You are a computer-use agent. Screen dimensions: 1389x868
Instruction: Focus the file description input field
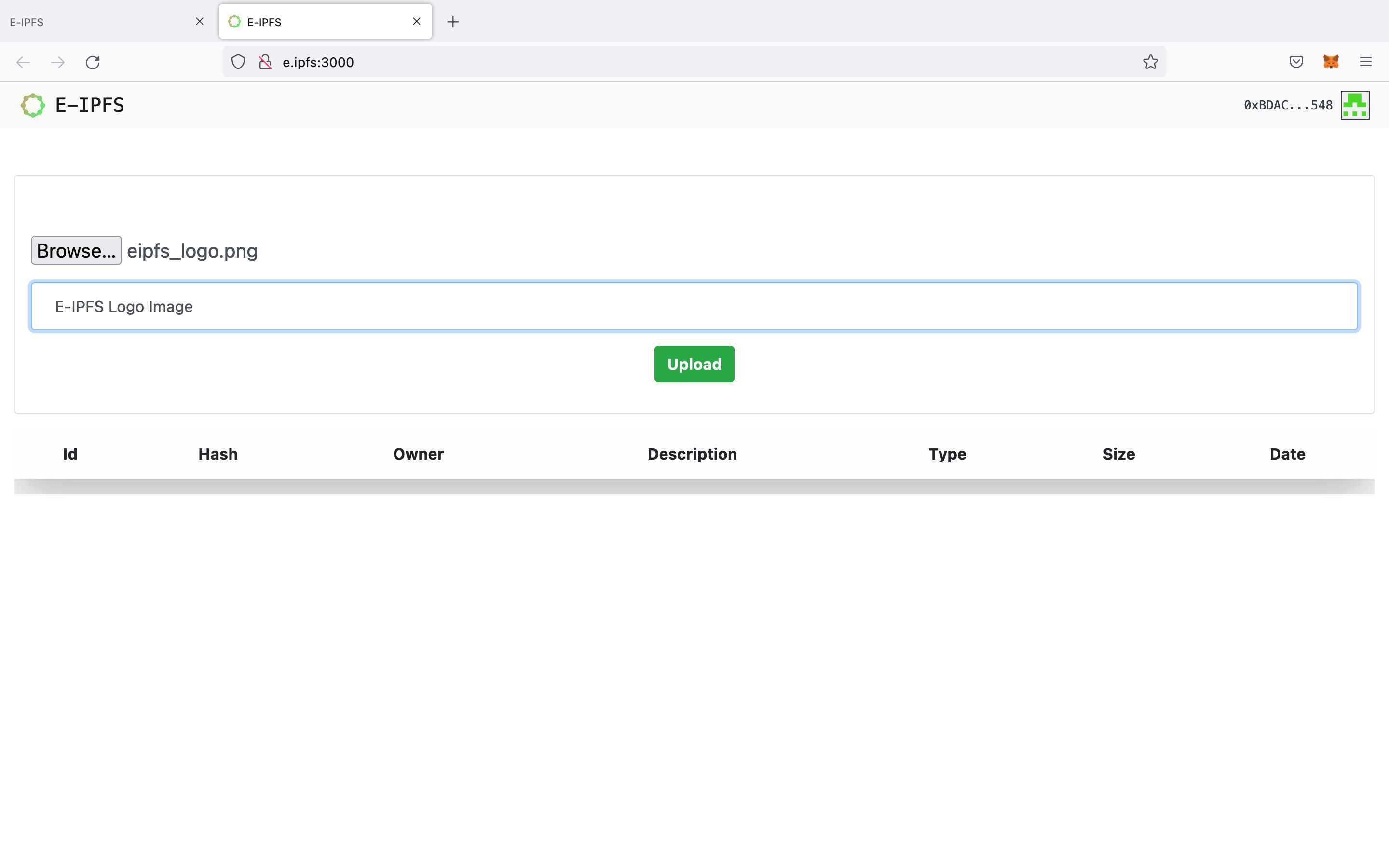pyautogui.click(x=694, y=306)
